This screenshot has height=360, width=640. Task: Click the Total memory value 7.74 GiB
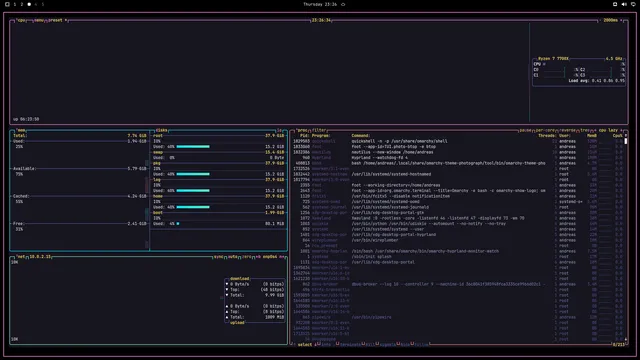[137, 136]
